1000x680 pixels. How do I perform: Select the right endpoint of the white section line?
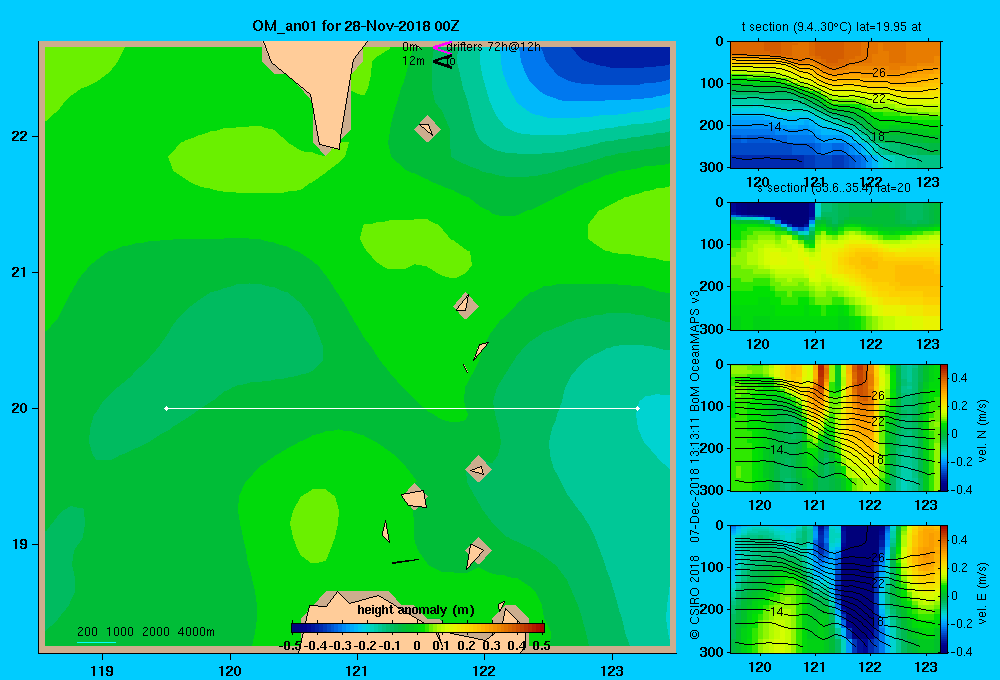tap(637, 408)
